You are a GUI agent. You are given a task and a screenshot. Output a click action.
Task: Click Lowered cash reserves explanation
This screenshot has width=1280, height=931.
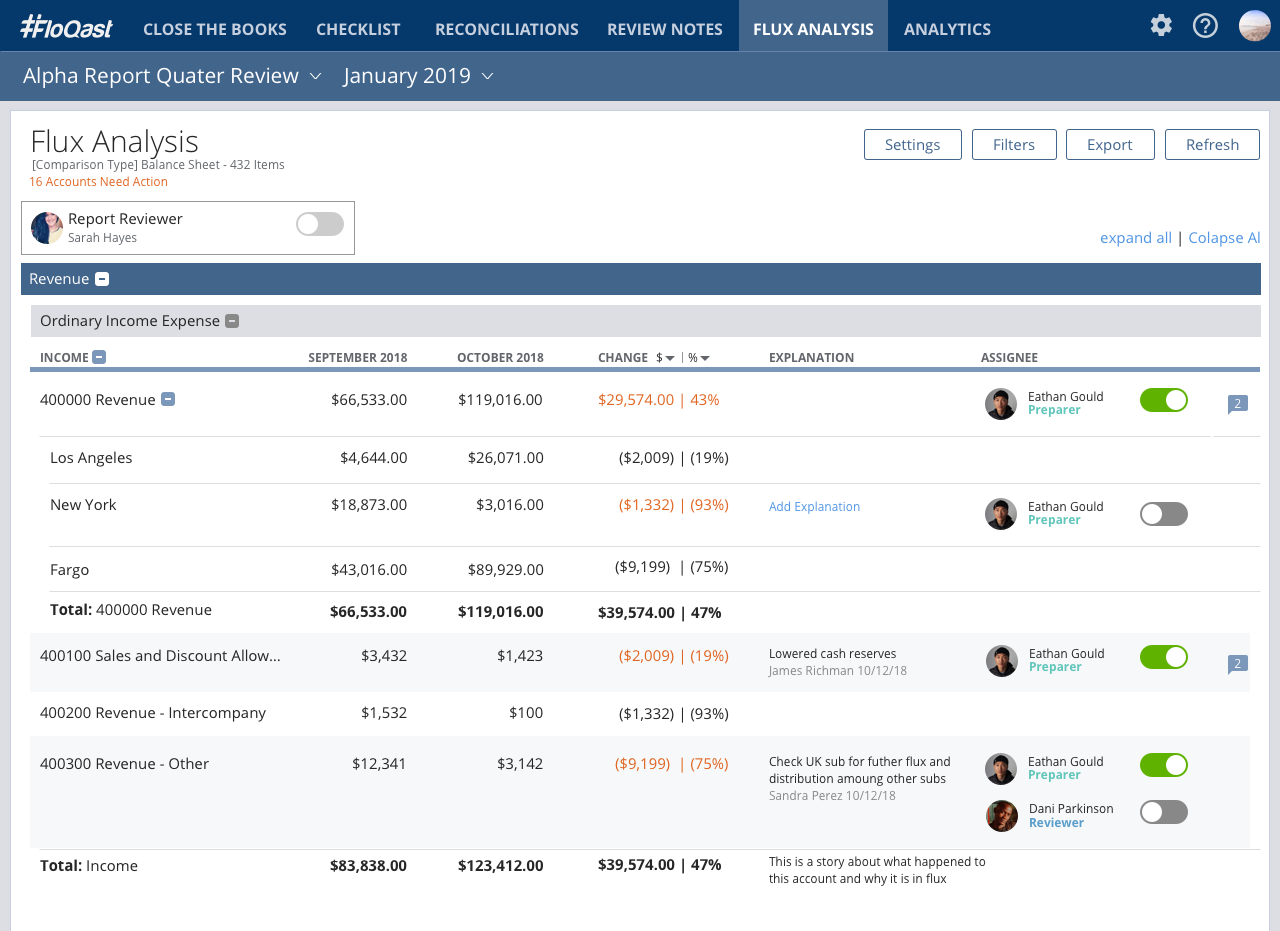[832, 654]
